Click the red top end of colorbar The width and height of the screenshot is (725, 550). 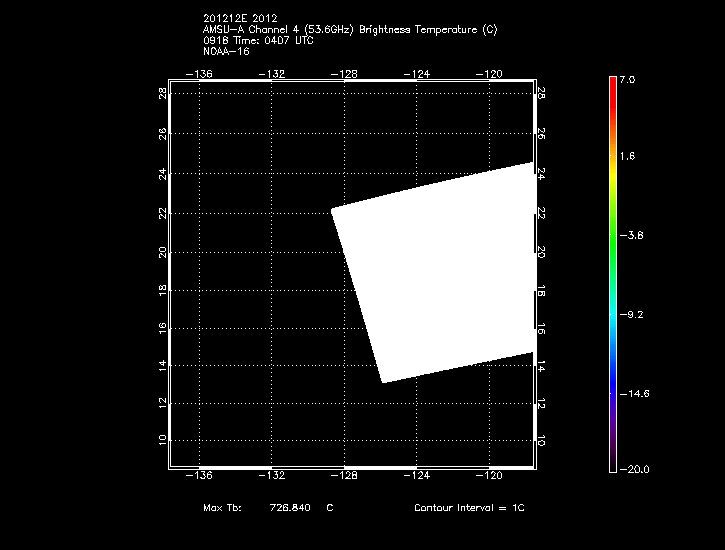[612, 84]
